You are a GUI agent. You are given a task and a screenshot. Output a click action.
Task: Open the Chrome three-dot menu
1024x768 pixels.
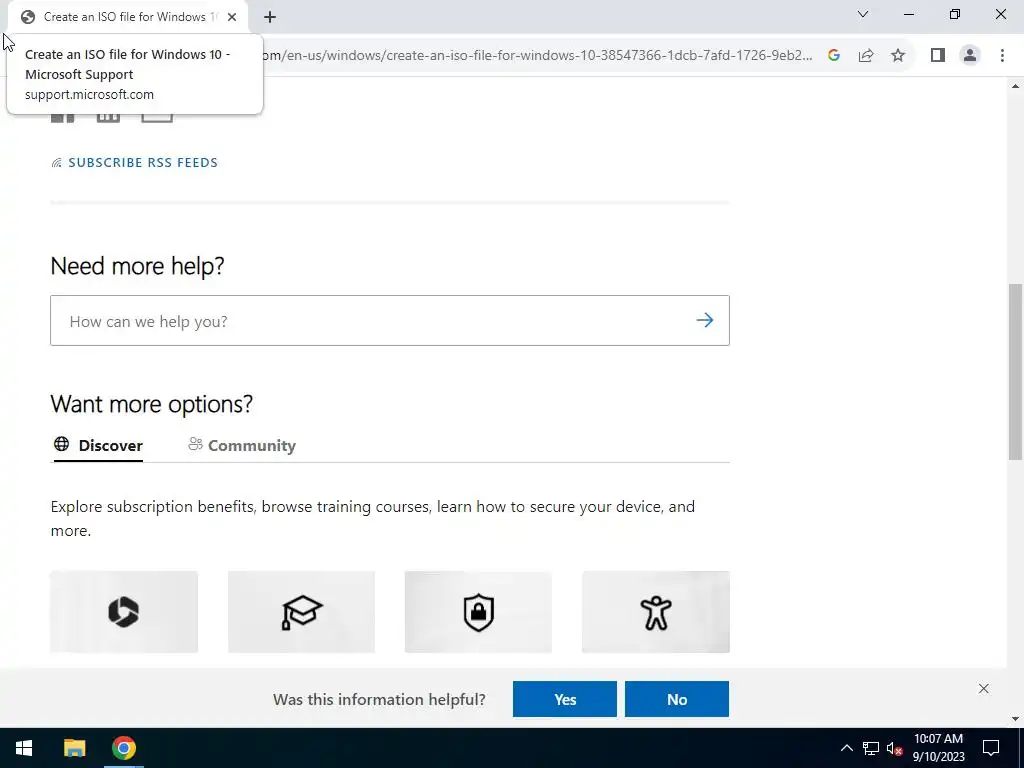point(1002,56)
